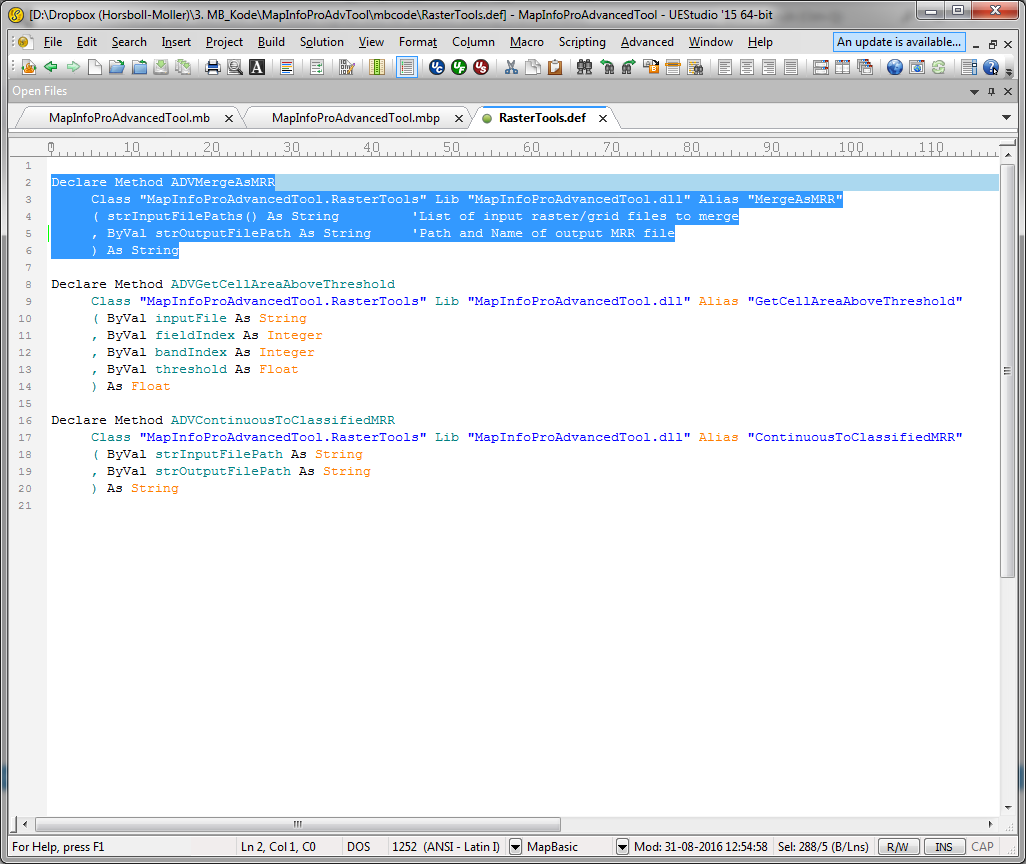1026x864 pixels.
Task: Open the Edit menu
Action: tap(86, 42)
